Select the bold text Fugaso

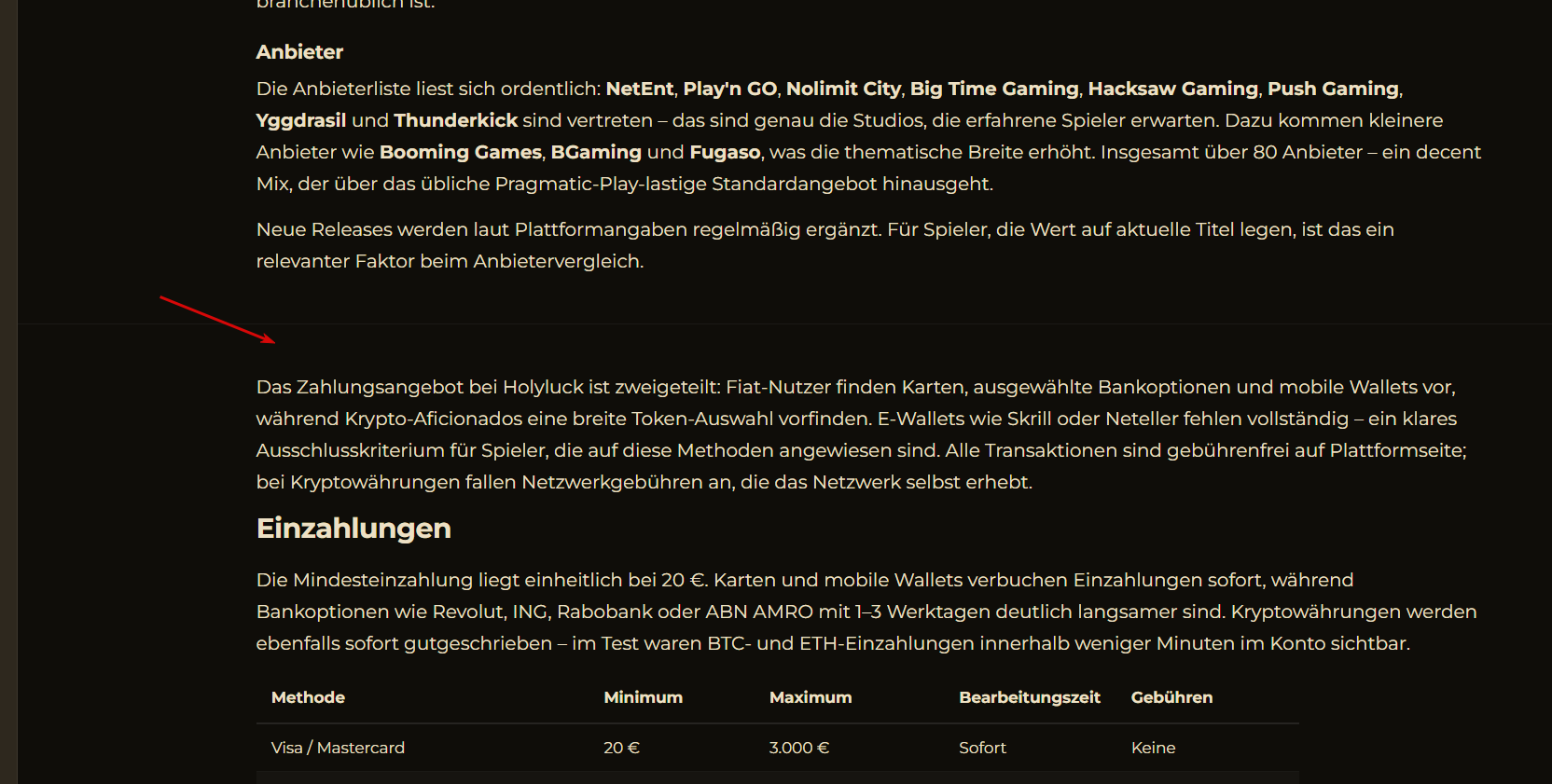(726, 152)
